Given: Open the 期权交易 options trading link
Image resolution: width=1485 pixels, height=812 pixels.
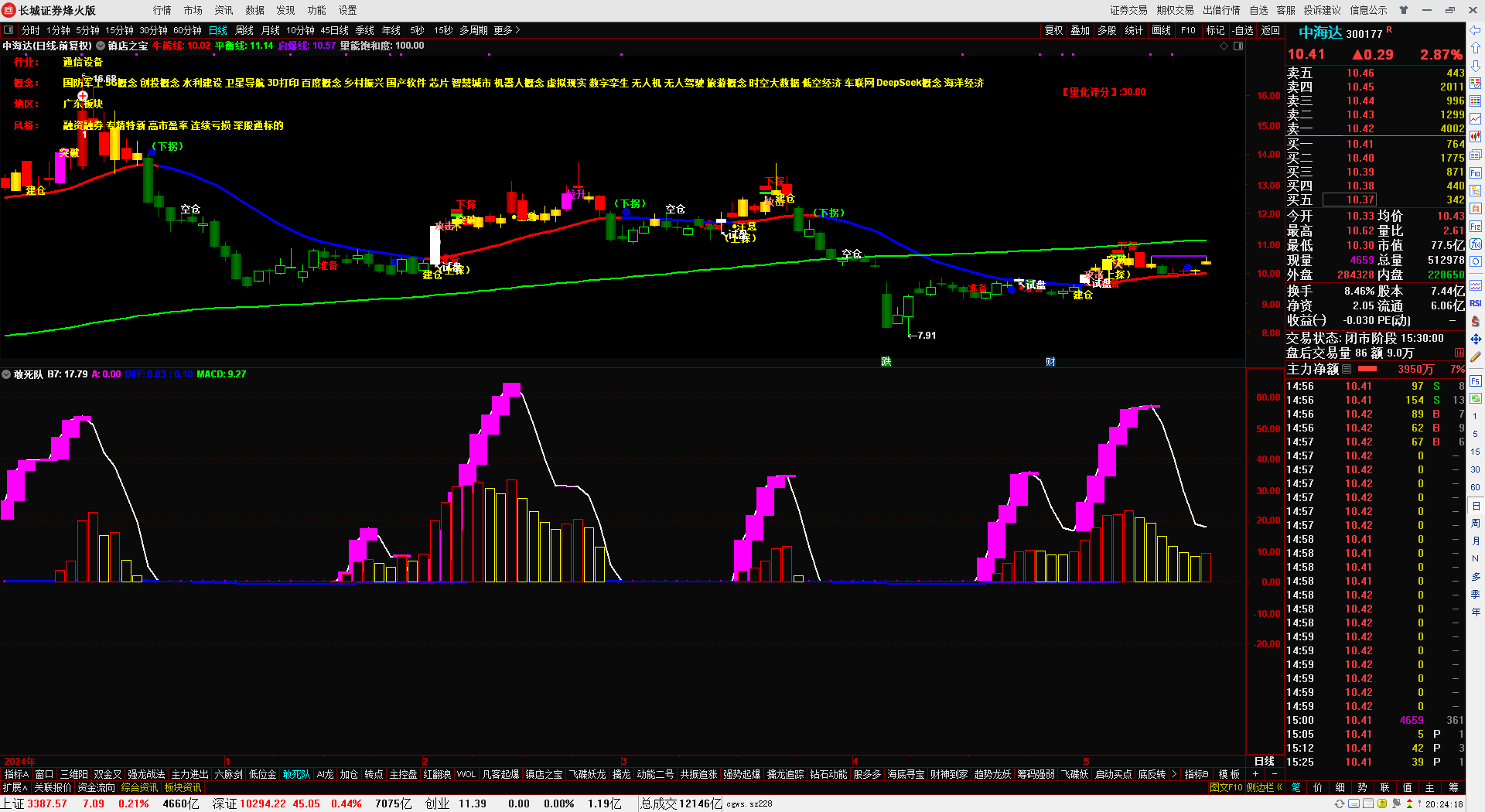Looking at the screenshot, I should click(x=1176, y=10).
